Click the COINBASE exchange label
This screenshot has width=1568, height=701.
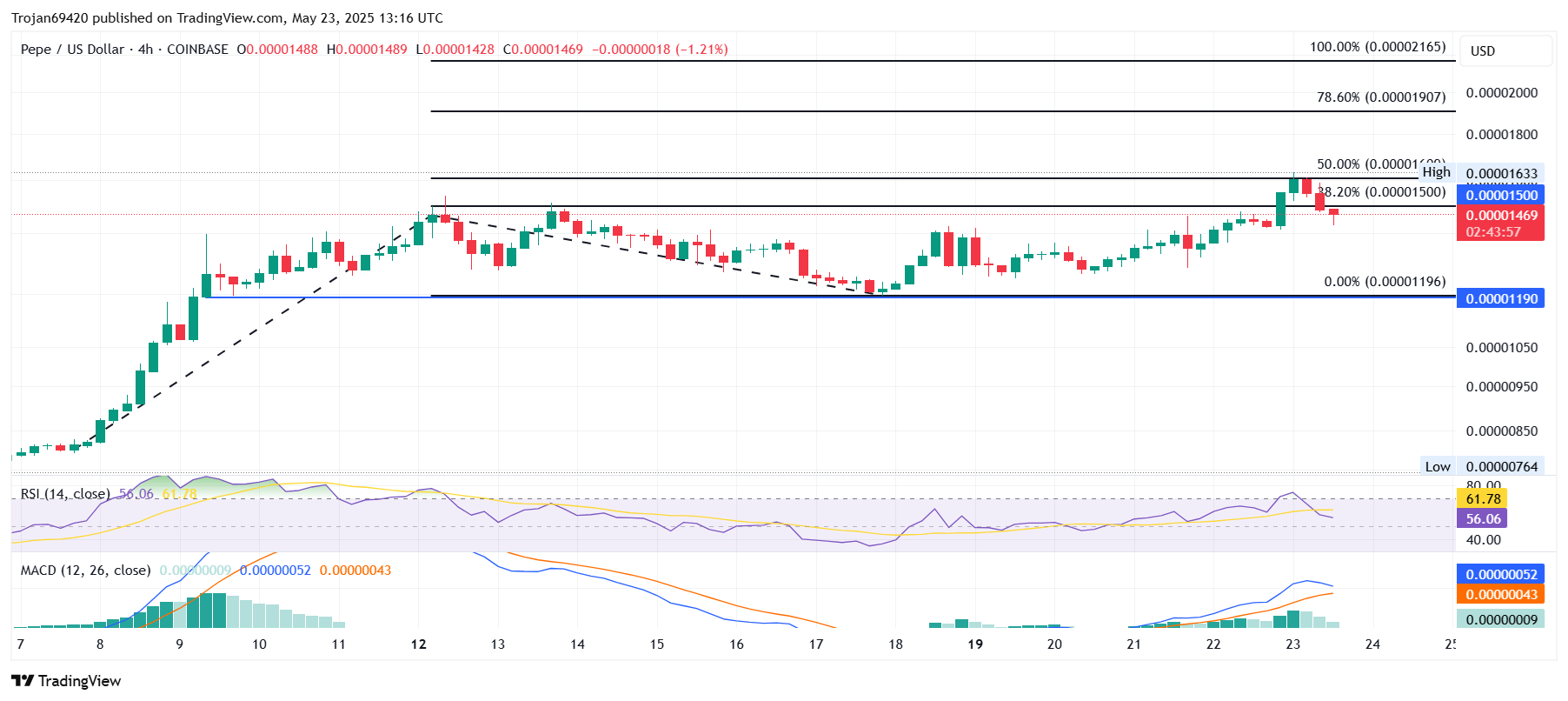pos(197,50)
